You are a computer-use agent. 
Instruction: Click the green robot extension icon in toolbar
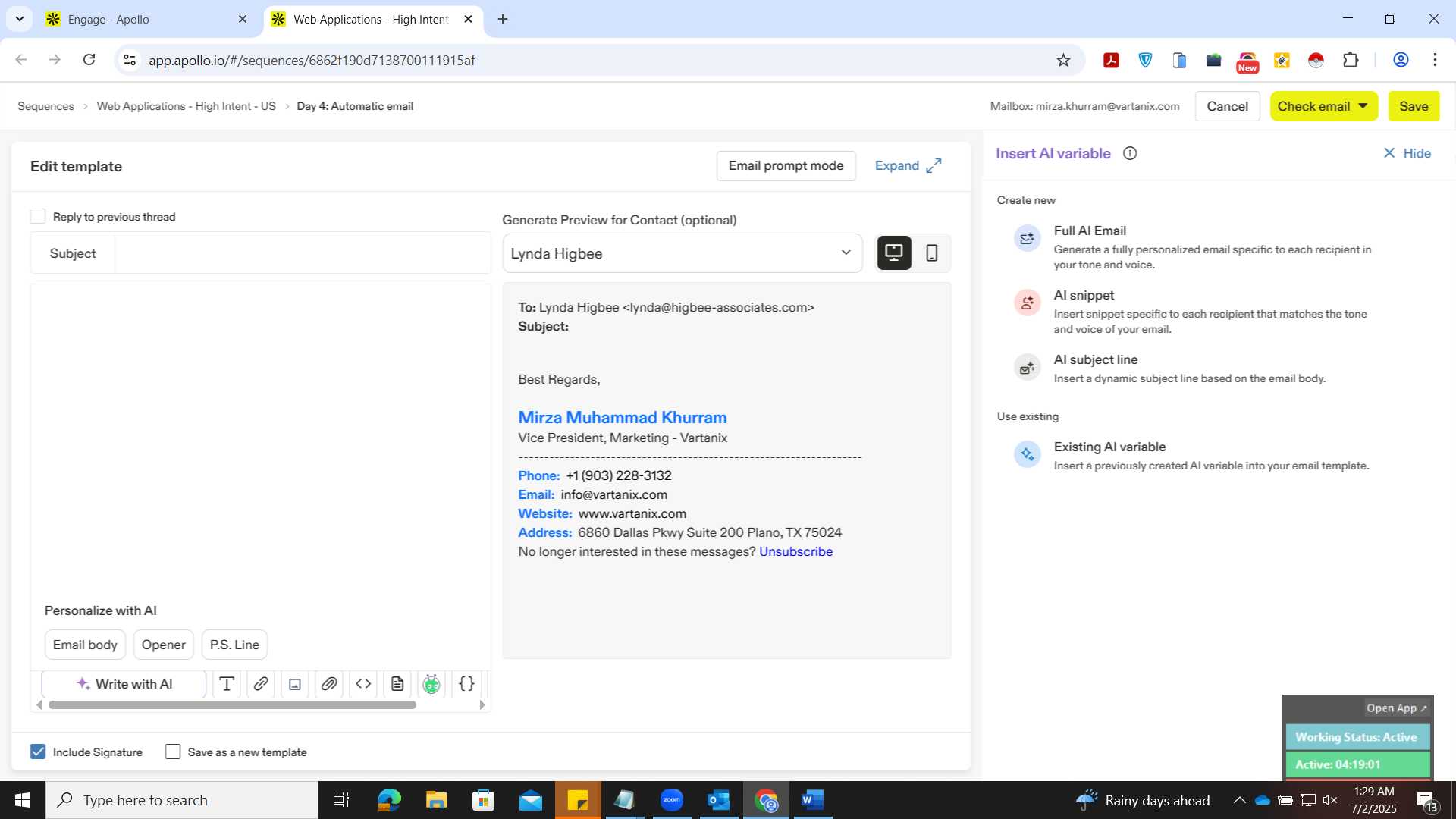431,684
